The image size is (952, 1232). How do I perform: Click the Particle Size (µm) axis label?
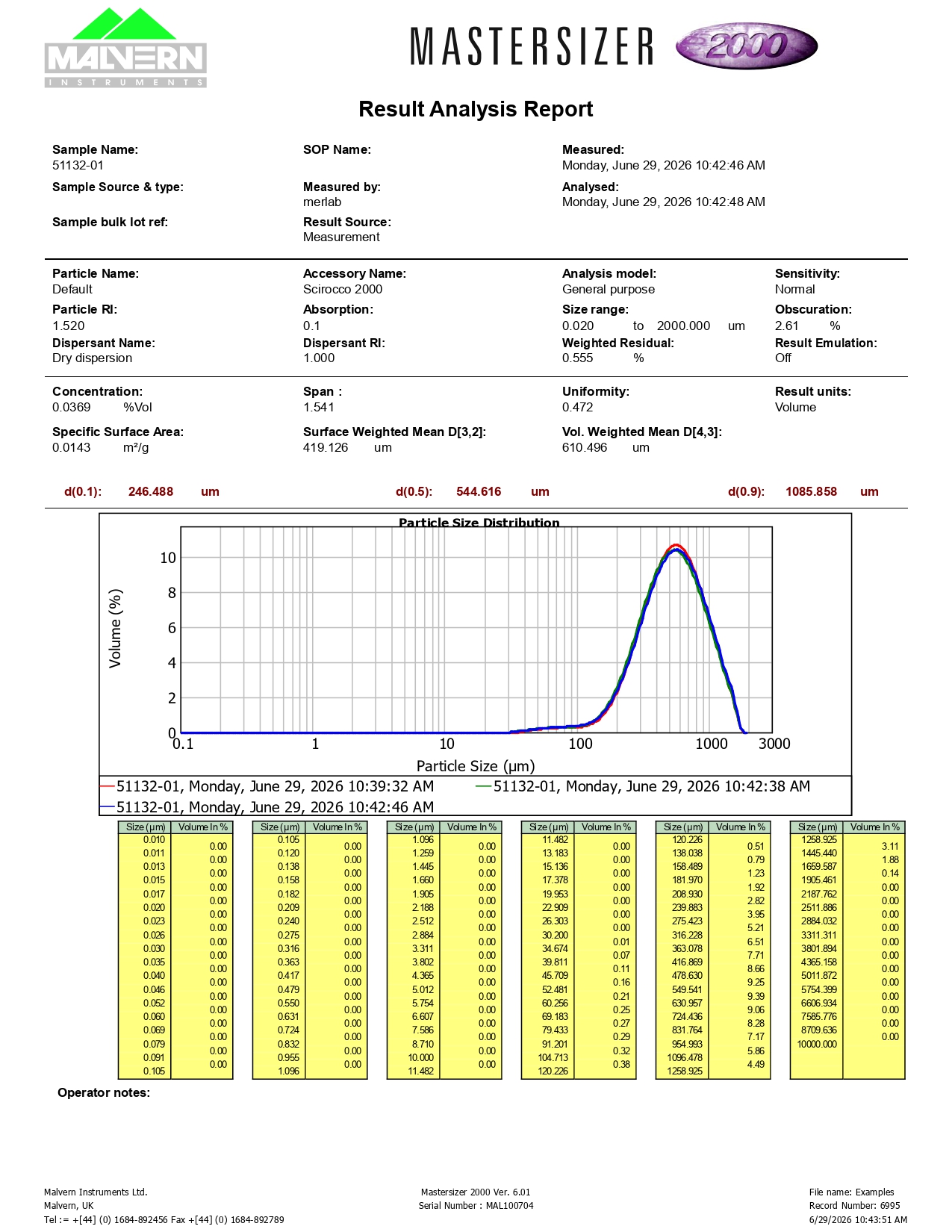476,765
